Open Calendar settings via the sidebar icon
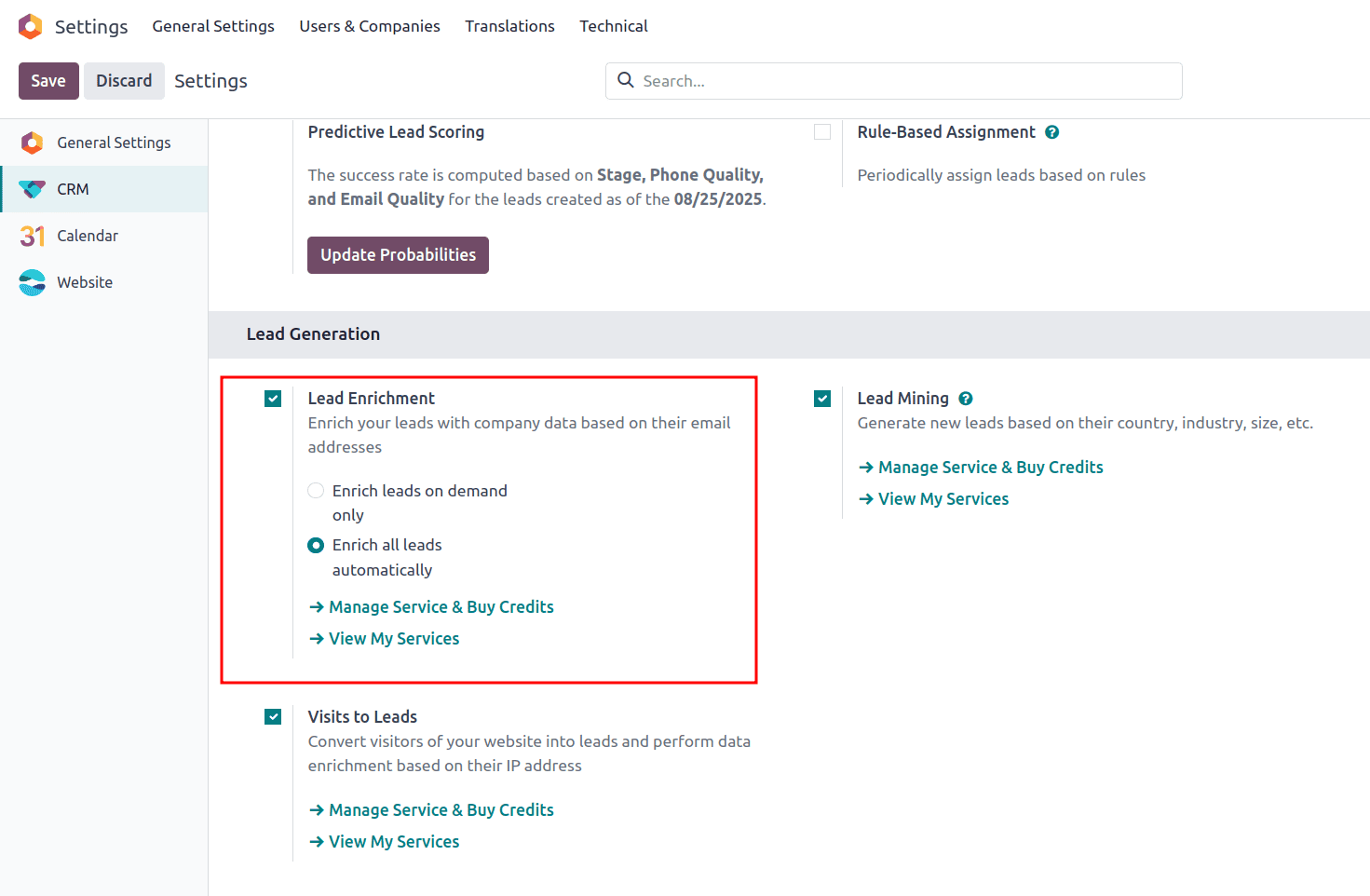 coord(31,236)
